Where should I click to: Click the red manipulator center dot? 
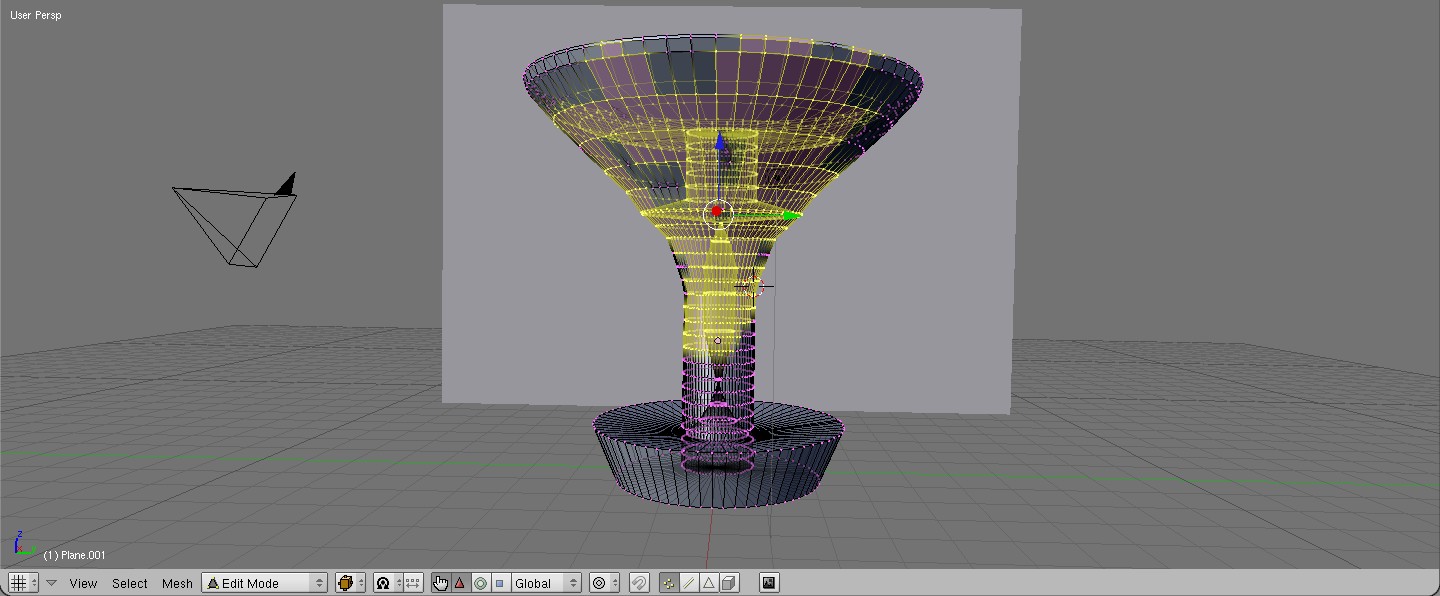click(x=716, y=212)
